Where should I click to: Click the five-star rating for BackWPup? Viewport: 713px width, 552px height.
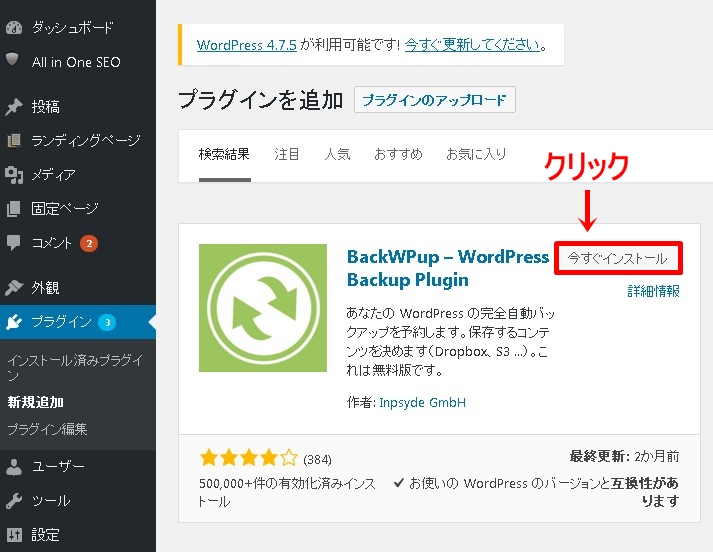click(249, 458)
